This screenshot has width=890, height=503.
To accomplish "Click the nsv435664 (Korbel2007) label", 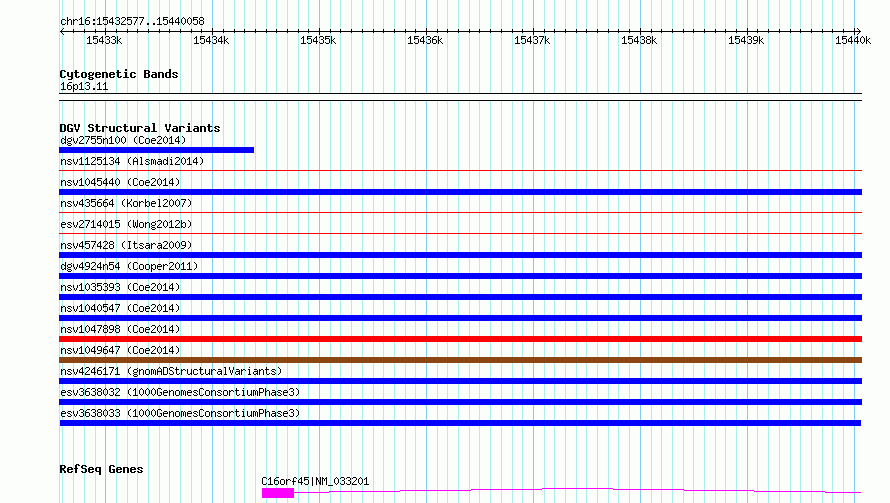I will [126, 203].
